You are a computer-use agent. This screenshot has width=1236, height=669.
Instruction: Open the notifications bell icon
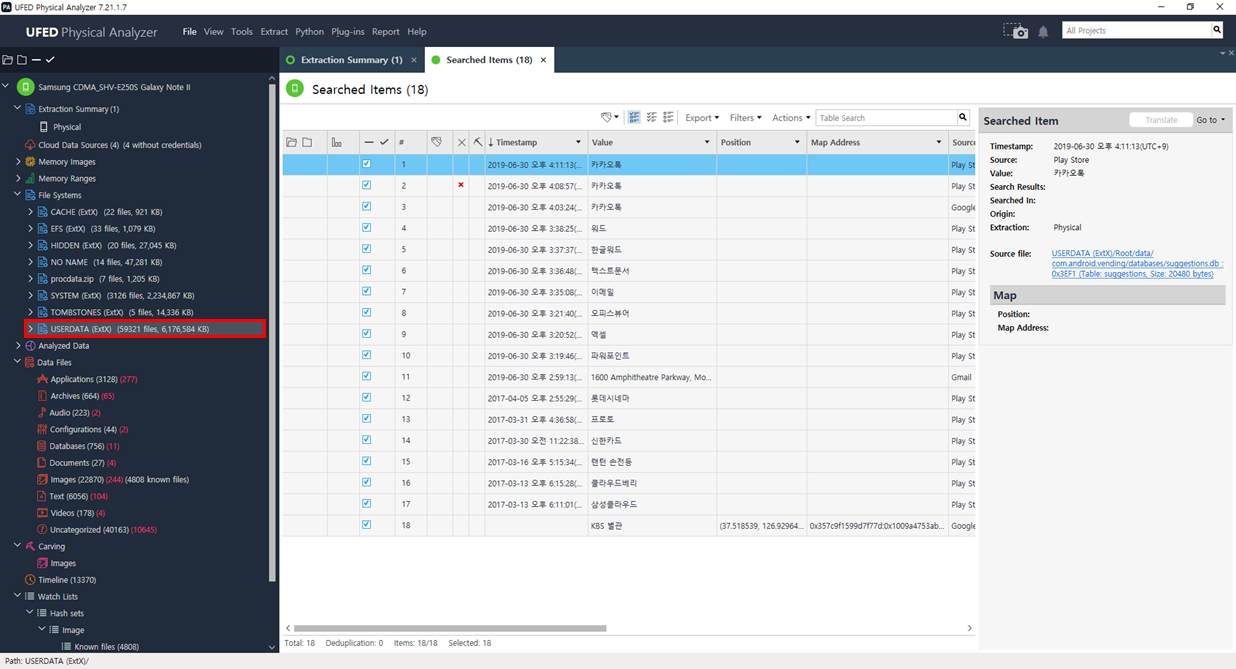[x=1043, y=31]
